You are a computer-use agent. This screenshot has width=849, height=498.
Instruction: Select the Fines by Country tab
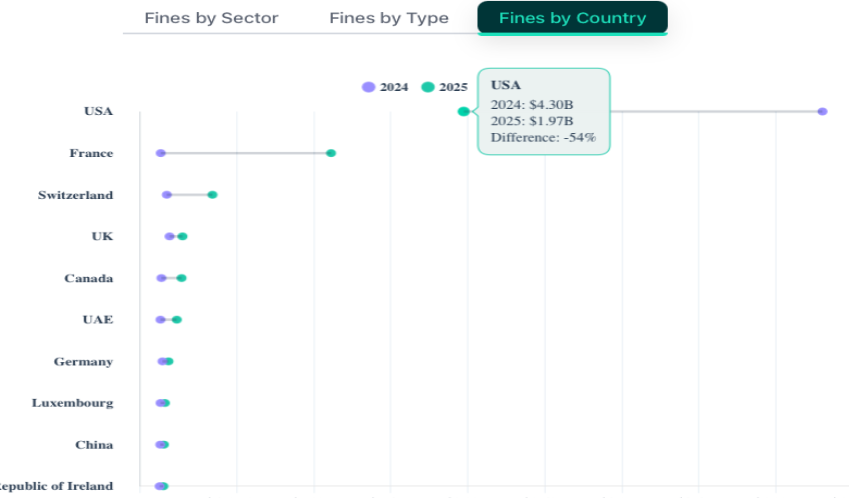pyautogui.click(x=572, y=18)
